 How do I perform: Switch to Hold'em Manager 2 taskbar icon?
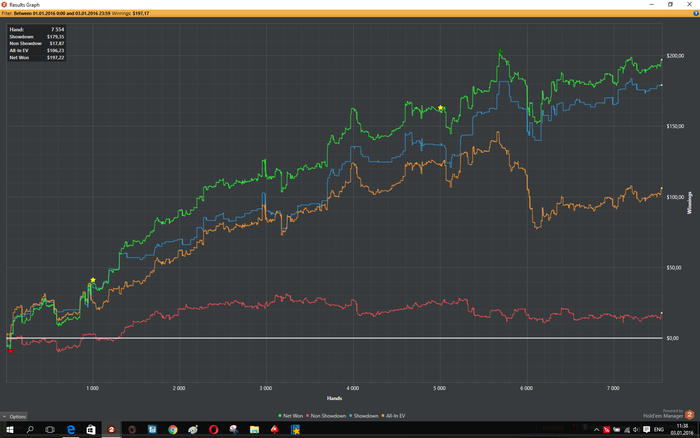[x=111, y=429]
